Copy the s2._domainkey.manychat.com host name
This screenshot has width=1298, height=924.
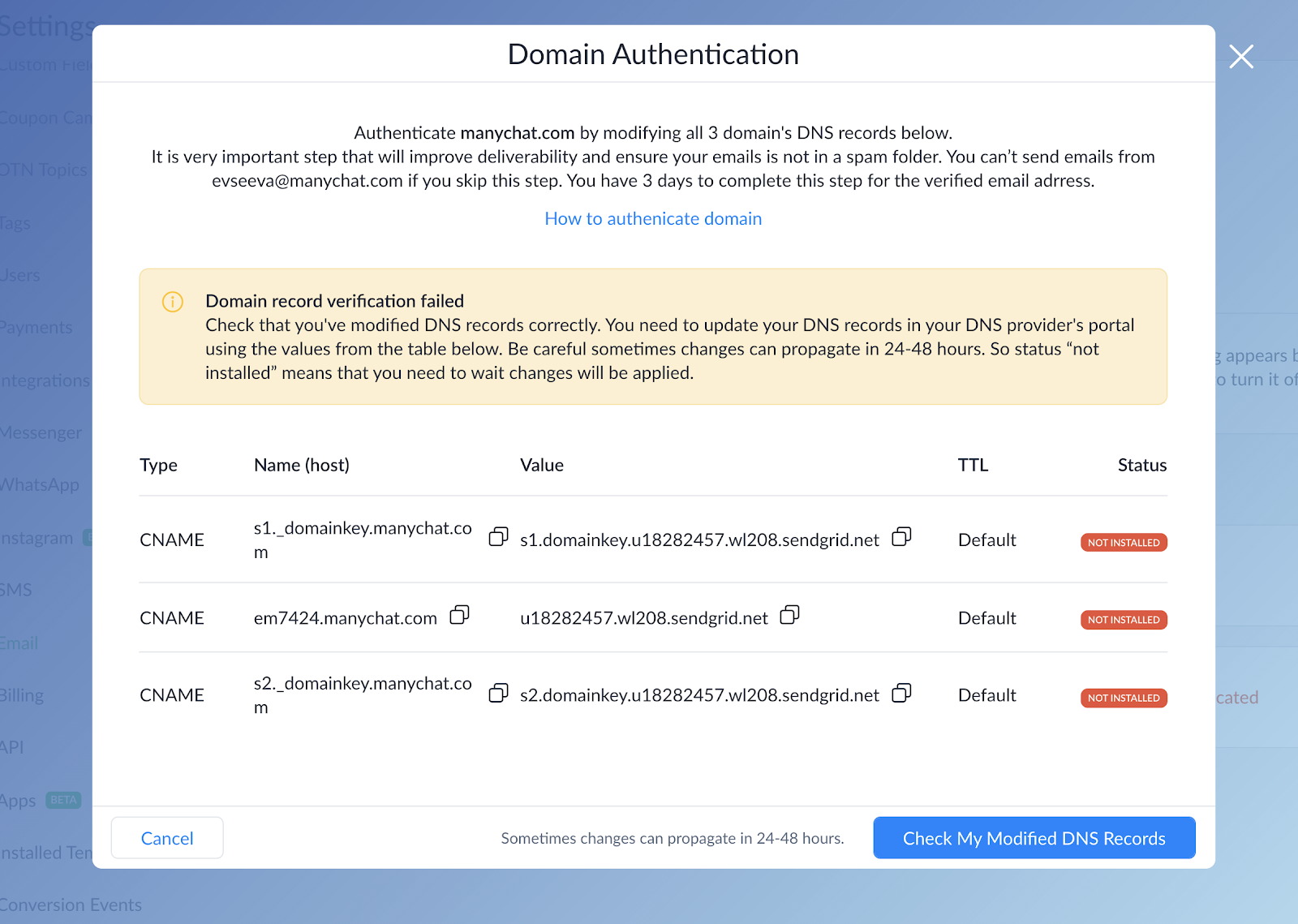498,693
